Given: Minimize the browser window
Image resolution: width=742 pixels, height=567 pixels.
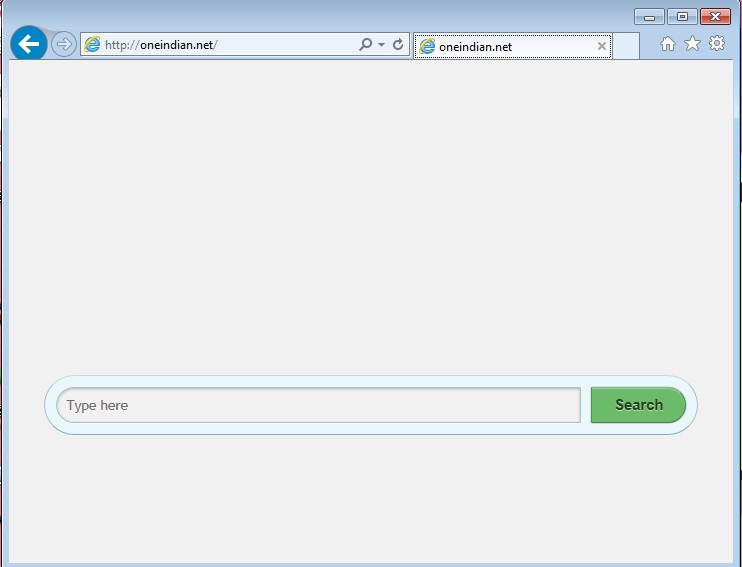Looking at the screenshot, I should [x=649, y=17].
